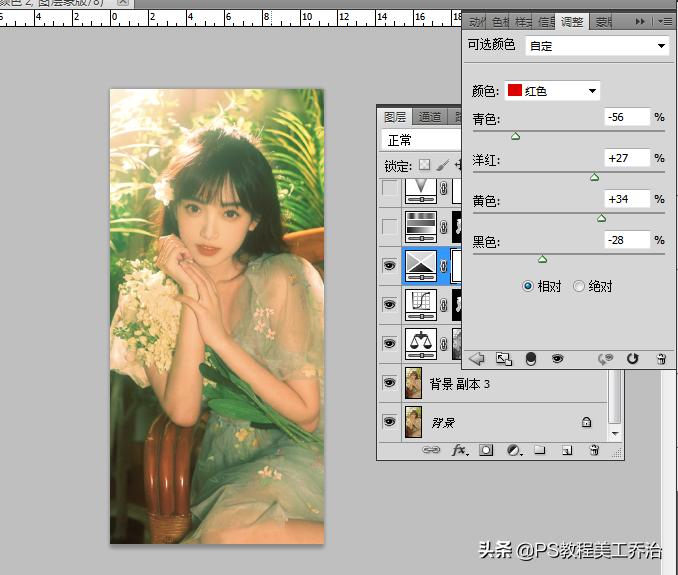Click the link layers chain icon

coord(431,450)
